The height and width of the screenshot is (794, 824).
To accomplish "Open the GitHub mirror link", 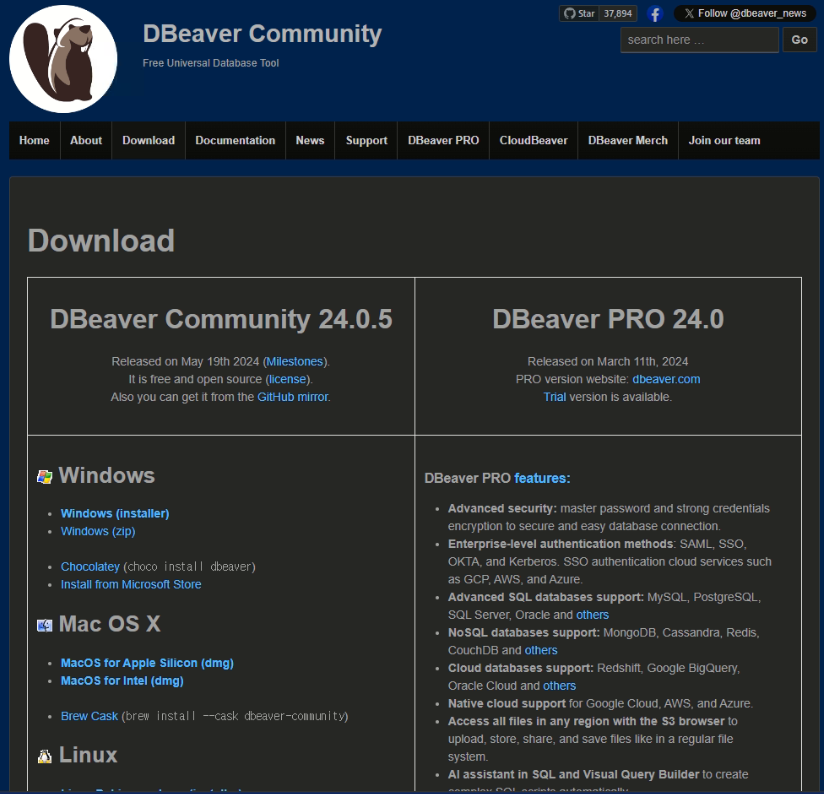I will (x=293, y=397).
